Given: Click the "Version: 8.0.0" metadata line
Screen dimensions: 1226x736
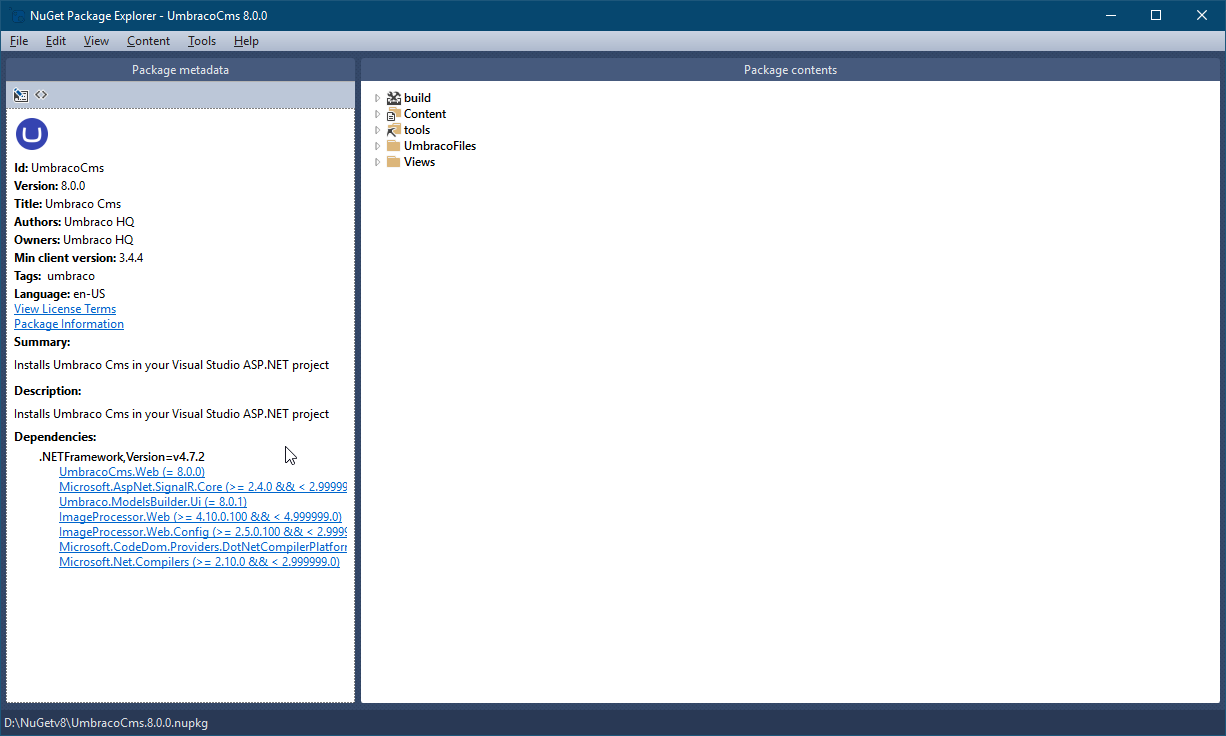Looking at the screenshot, I should coord(50,186).
